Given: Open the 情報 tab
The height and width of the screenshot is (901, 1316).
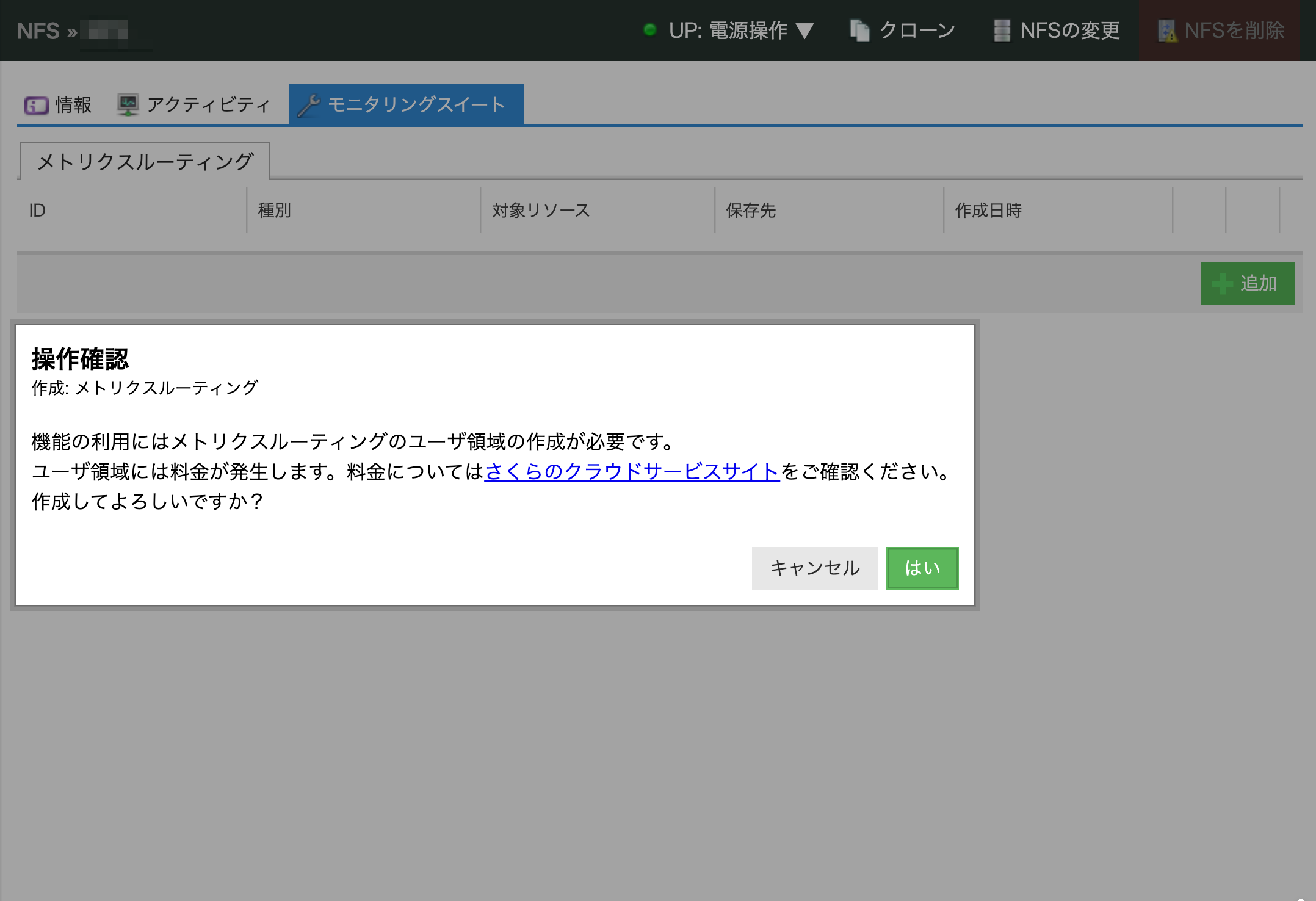Looking at the screenshot, I should pyautogui.click(x=73, y=105).
